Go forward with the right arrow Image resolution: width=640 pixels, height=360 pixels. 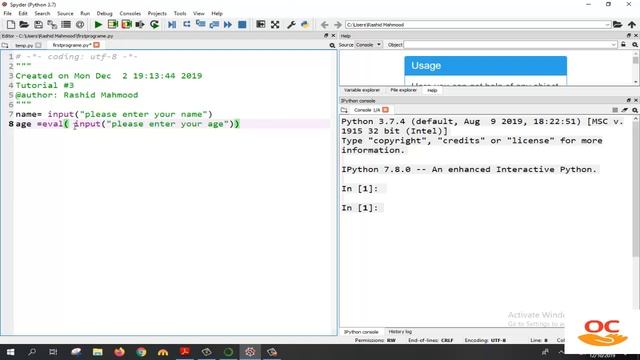(x=338, y=24)
